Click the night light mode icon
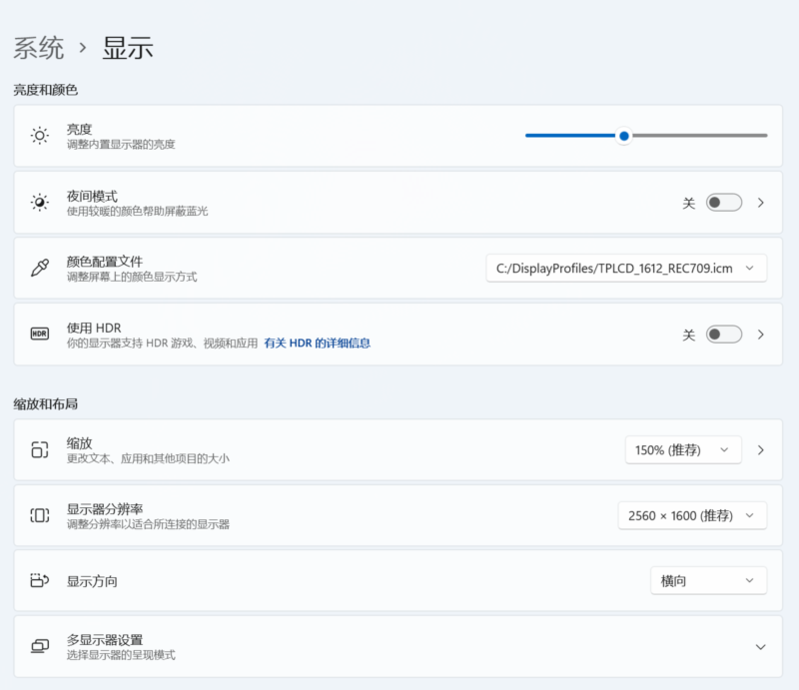This screenshot has height=690, width=799. pos(39,203)
